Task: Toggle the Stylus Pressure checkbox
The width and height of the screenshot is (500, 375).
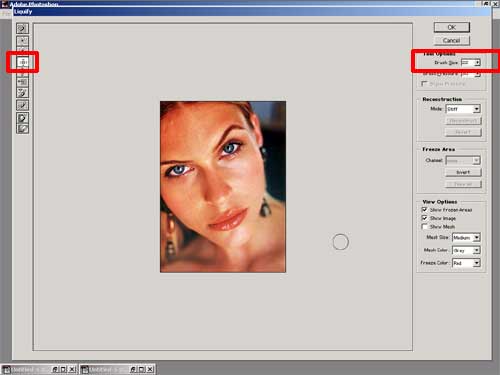Action: click(424, 84)
